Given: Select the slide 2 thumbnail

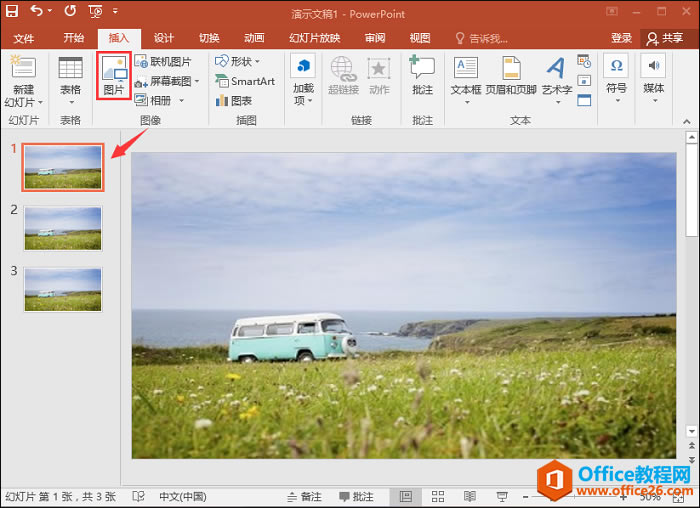Looking at the screenshot, I should point(63,228).
